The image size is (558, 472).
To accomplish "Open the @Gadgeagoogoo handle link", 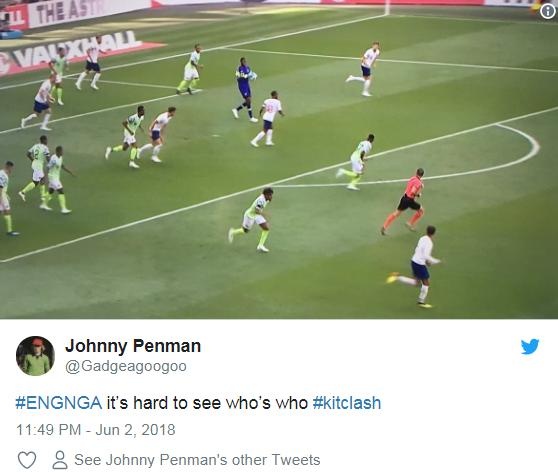I will pyautogui.click(x=126, y=366).
